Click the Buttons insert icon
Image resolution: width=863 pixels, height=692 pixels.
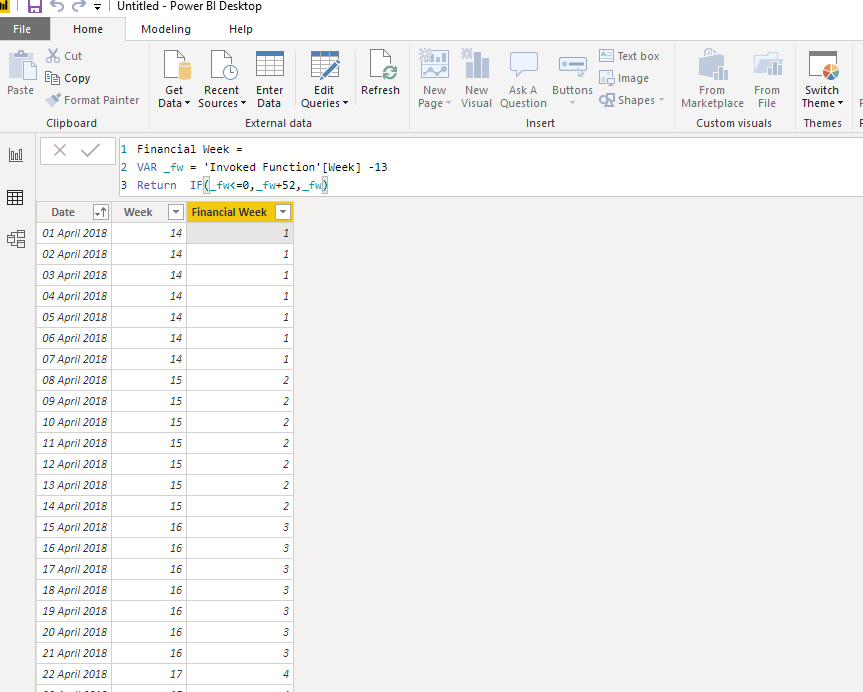(572, 66)
